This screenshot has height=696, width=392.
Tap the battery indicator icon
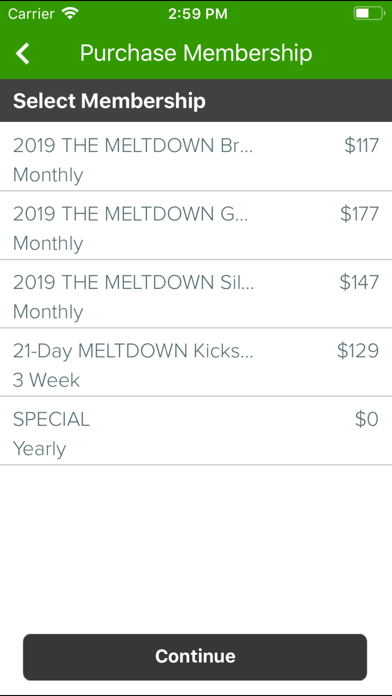click(x=369, y=14)
